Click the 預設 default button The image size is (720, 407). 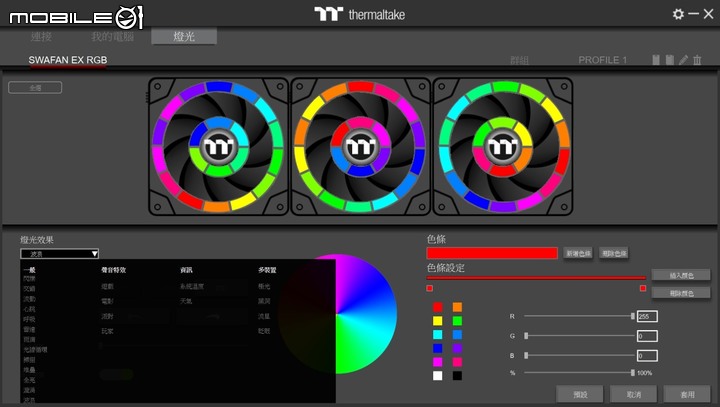click(x=580, y=394)
